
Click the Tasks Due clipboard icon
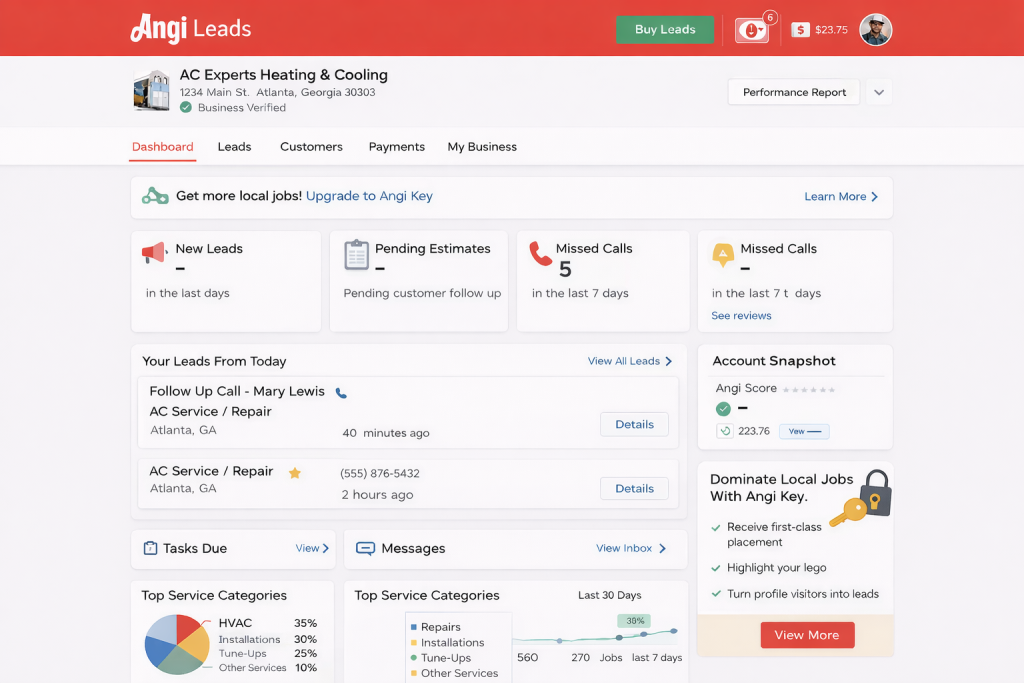150,548
